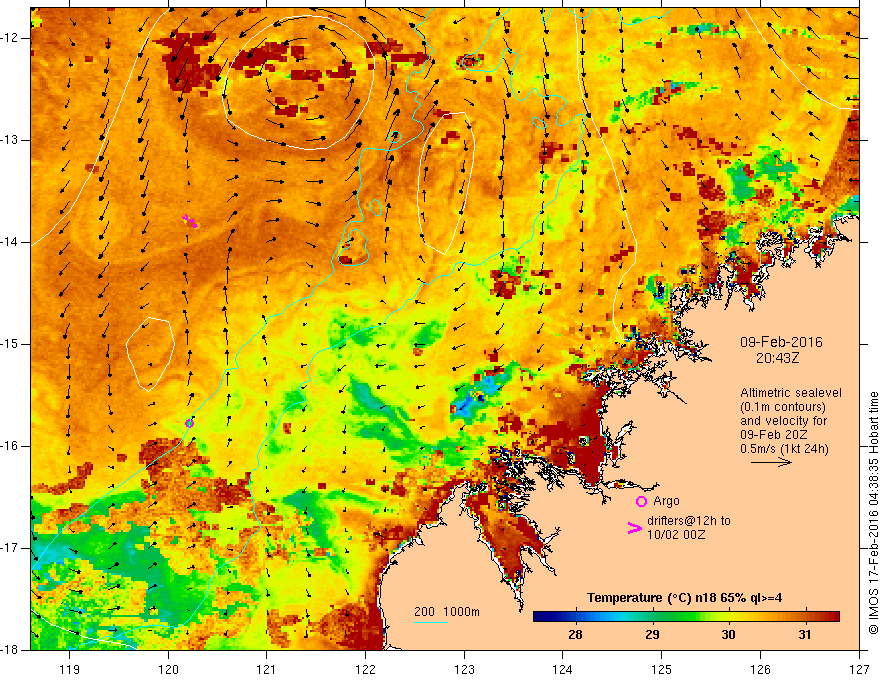This screenshot has width=880, height=680.
Task: Click the latitude label '-17'
Action: [10, 548]
